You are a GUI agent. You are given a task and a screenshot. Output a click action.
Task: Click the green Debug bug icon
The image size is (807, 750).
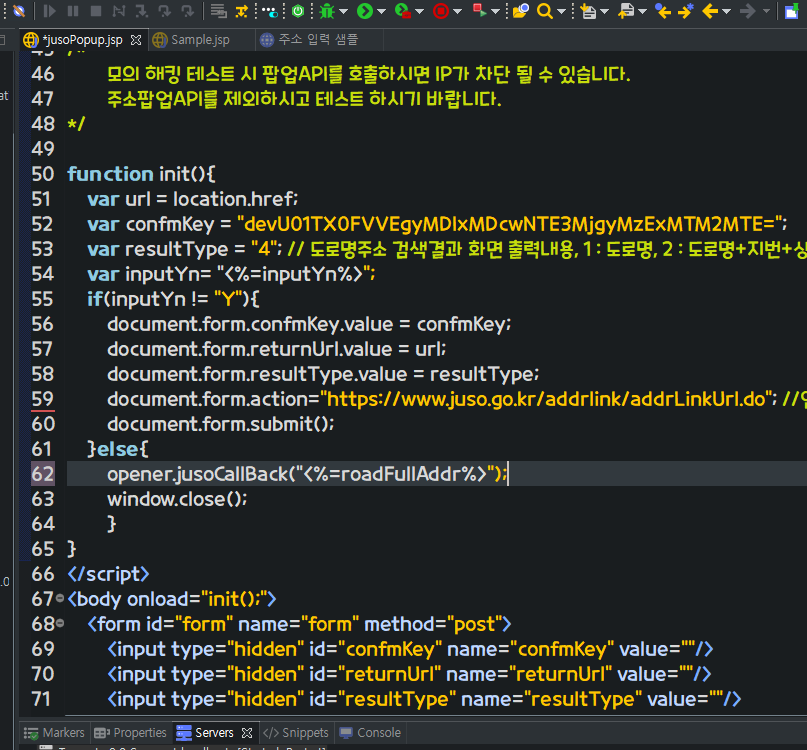pos(327,11)
